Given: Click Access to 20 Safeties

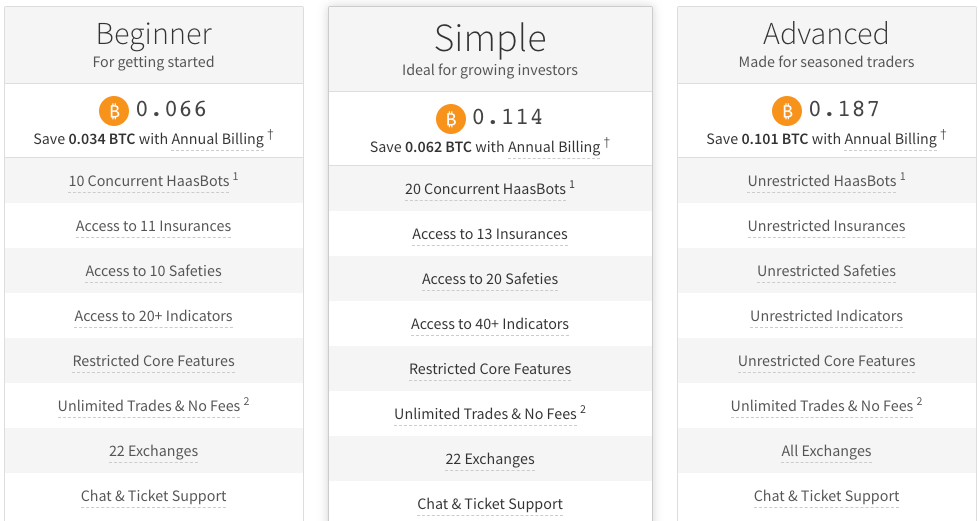Looking at the screenshot, I should [490, 279].
